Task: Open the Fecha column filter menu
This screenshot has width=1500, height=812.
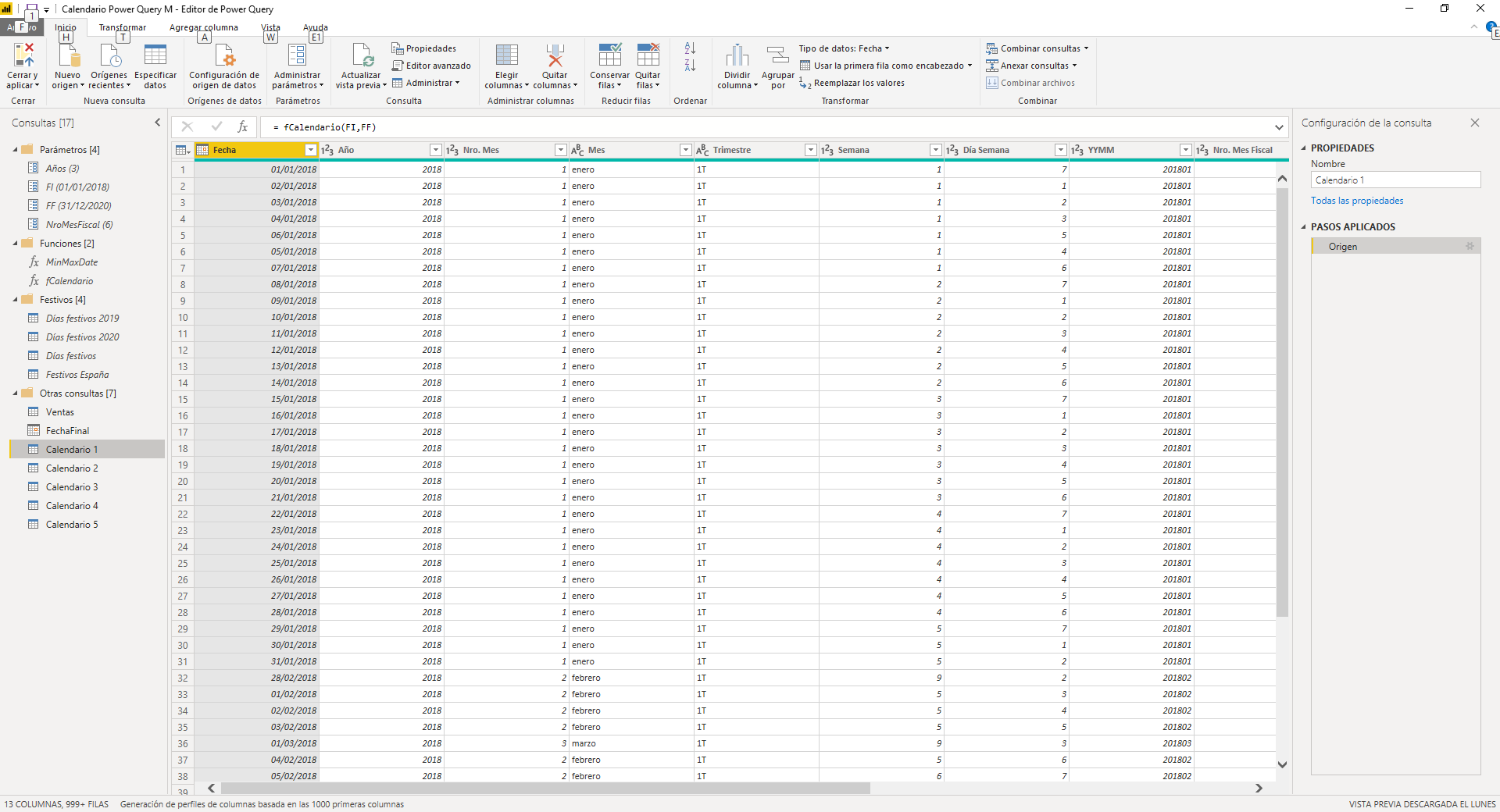Action: point(311,149)
